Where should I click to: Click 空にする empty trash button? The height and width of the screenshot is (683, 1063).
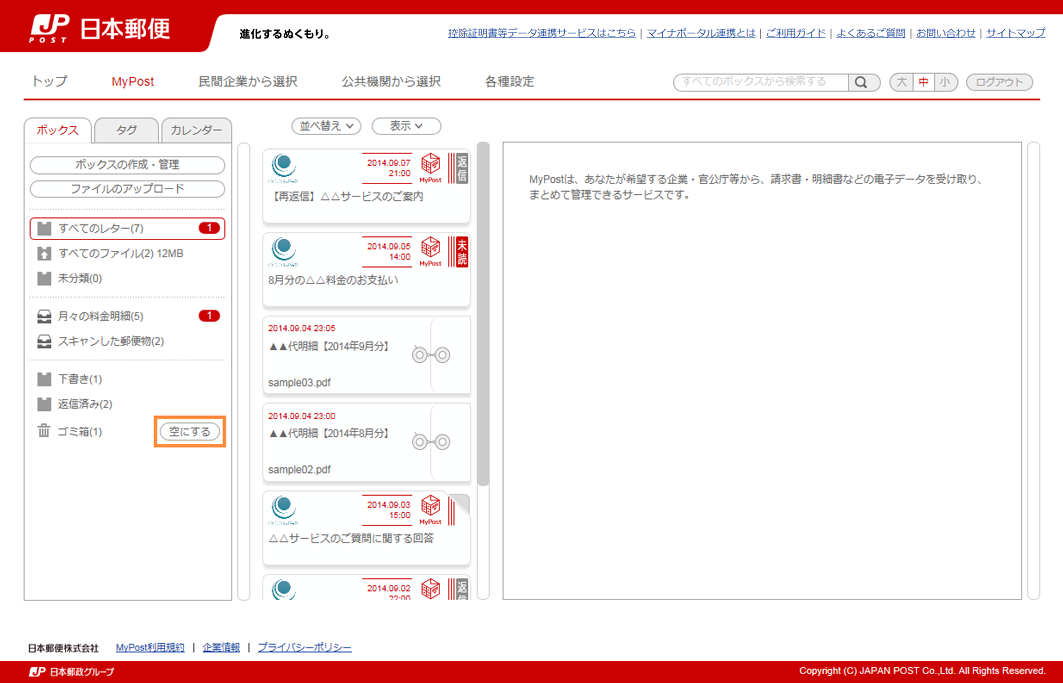pos(190,431)
